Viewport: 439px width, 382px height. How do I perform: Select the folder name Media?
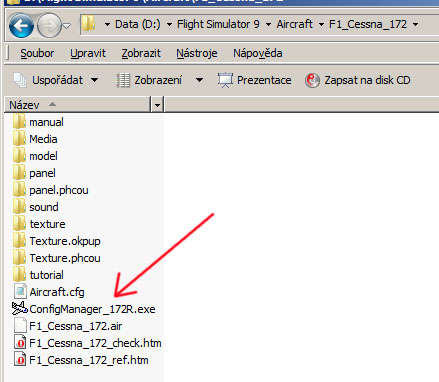(43, 139)
